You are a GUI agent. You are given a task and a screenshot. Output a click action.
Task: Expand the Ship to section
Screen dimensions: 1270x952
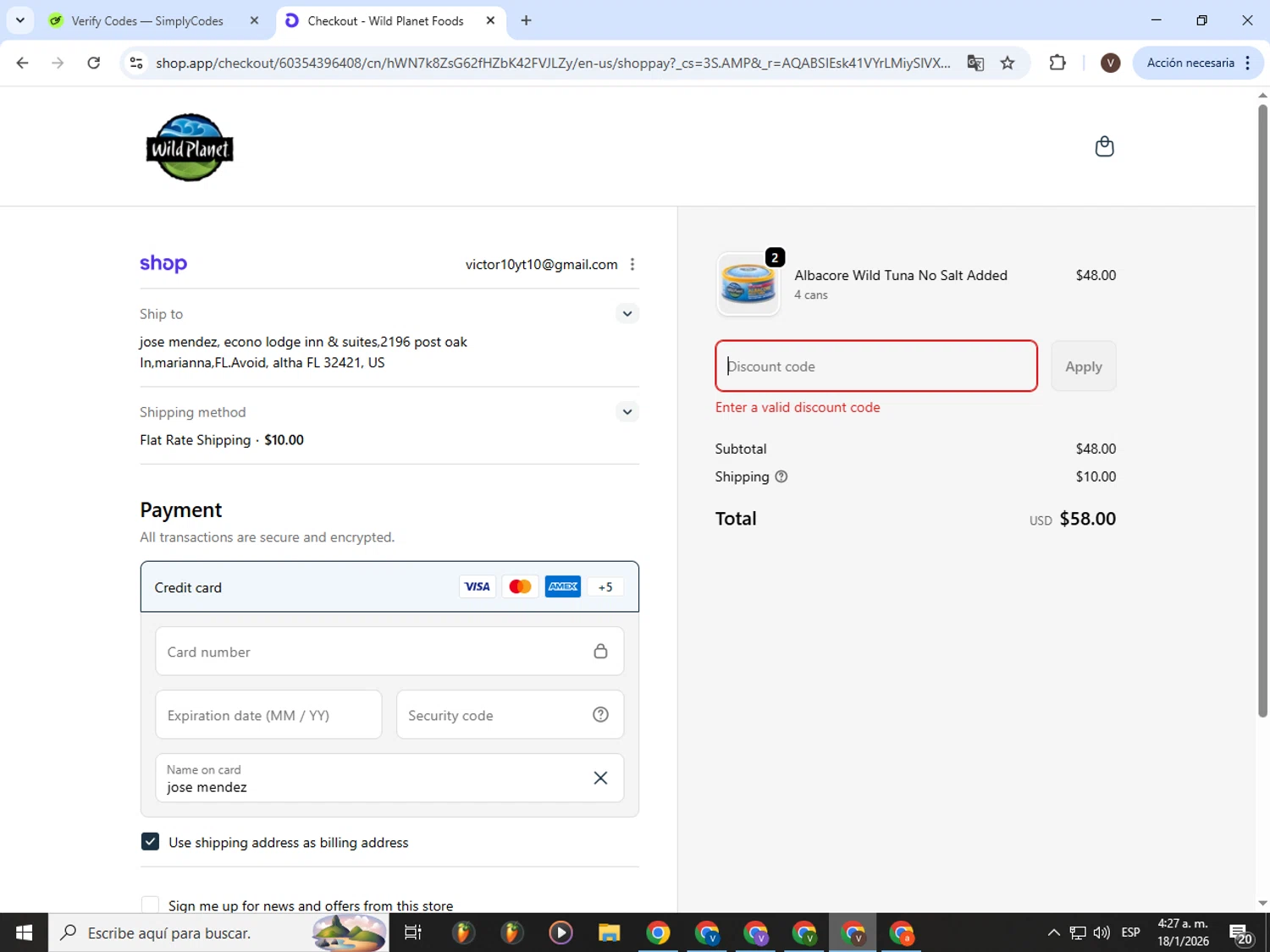tap(627, 314)
